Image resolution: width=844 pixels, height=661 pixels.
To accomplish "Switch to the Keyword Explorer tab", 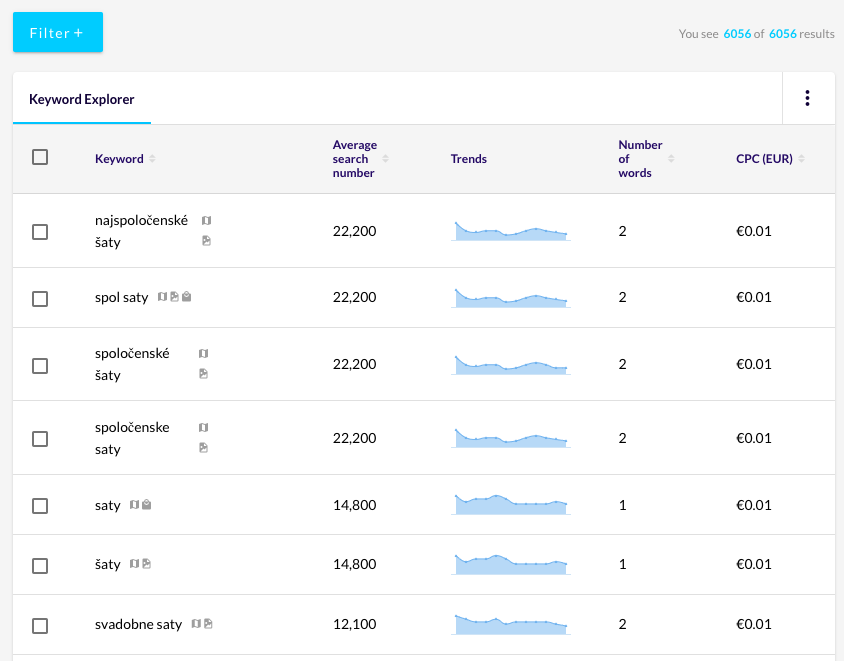I will pyautogui.click(x=82, y=99).
